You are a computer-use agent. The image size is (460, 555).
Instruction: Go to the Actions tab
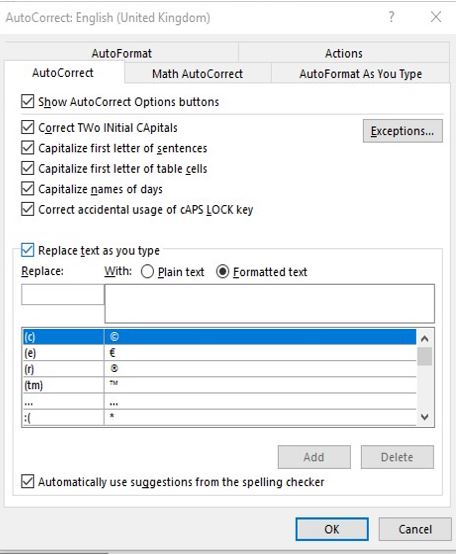tap(344, 53)
